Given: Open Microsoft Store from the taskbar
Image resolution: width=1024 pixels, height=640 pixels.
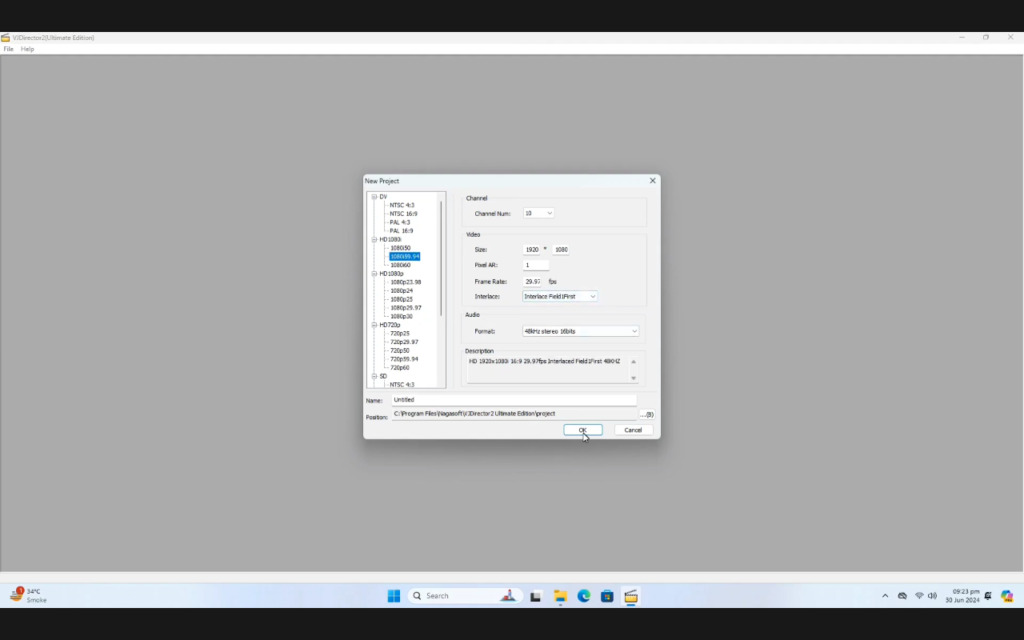Looking at the screenshot, I should click(607, 596).
